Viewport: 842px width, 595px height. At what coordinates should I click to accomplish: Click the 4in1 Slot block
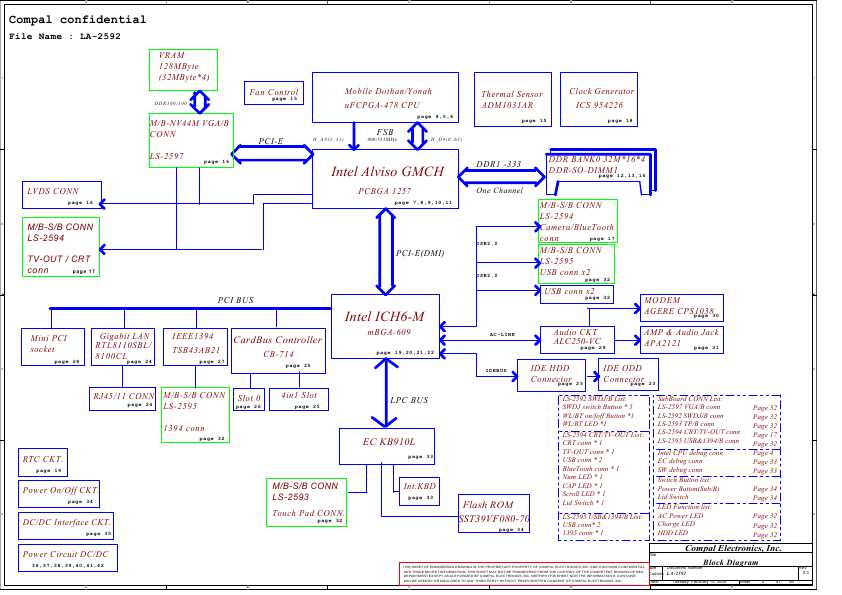tap(299, 400)
